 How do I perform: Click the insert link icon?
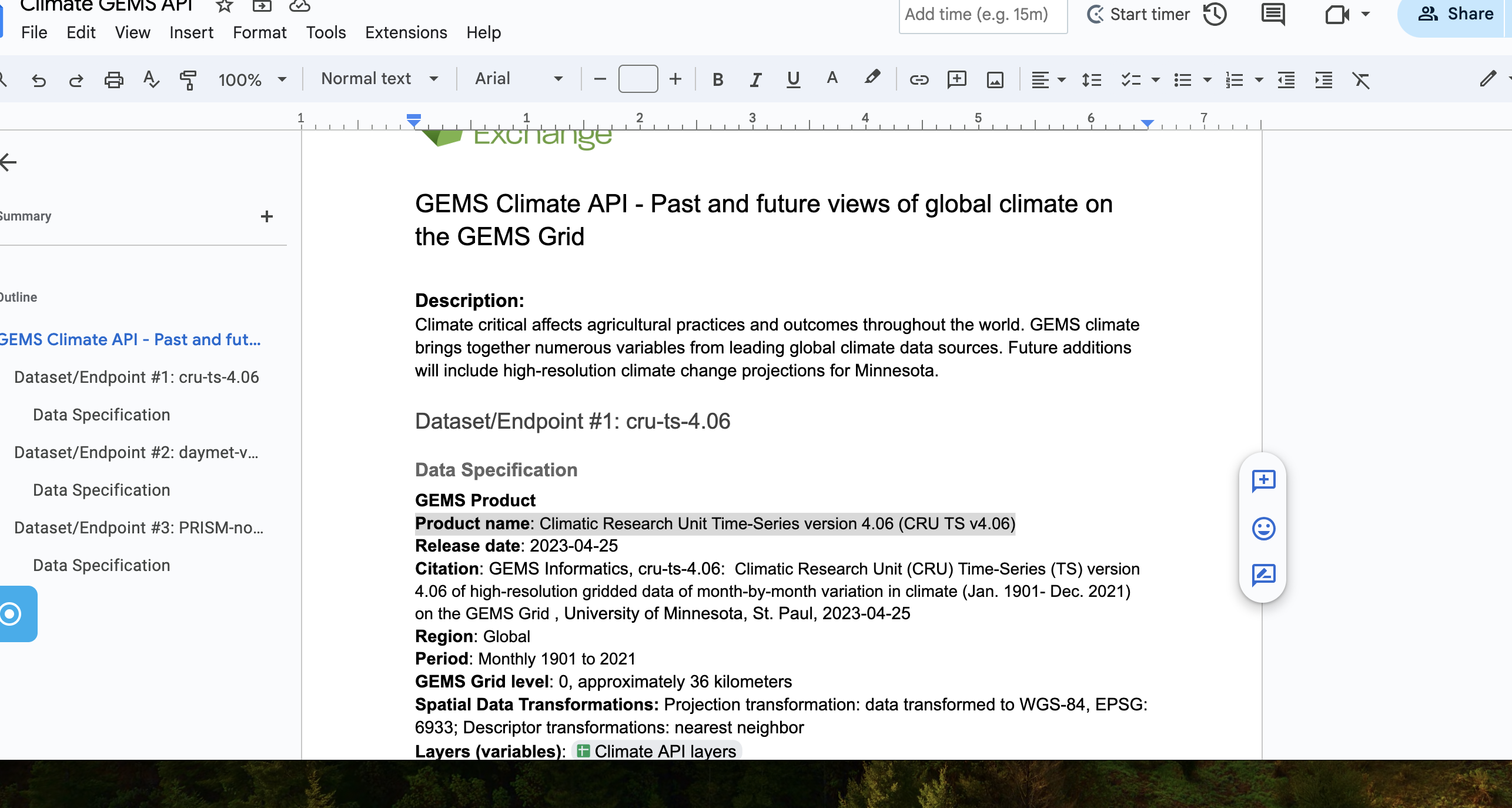(919, 79)
